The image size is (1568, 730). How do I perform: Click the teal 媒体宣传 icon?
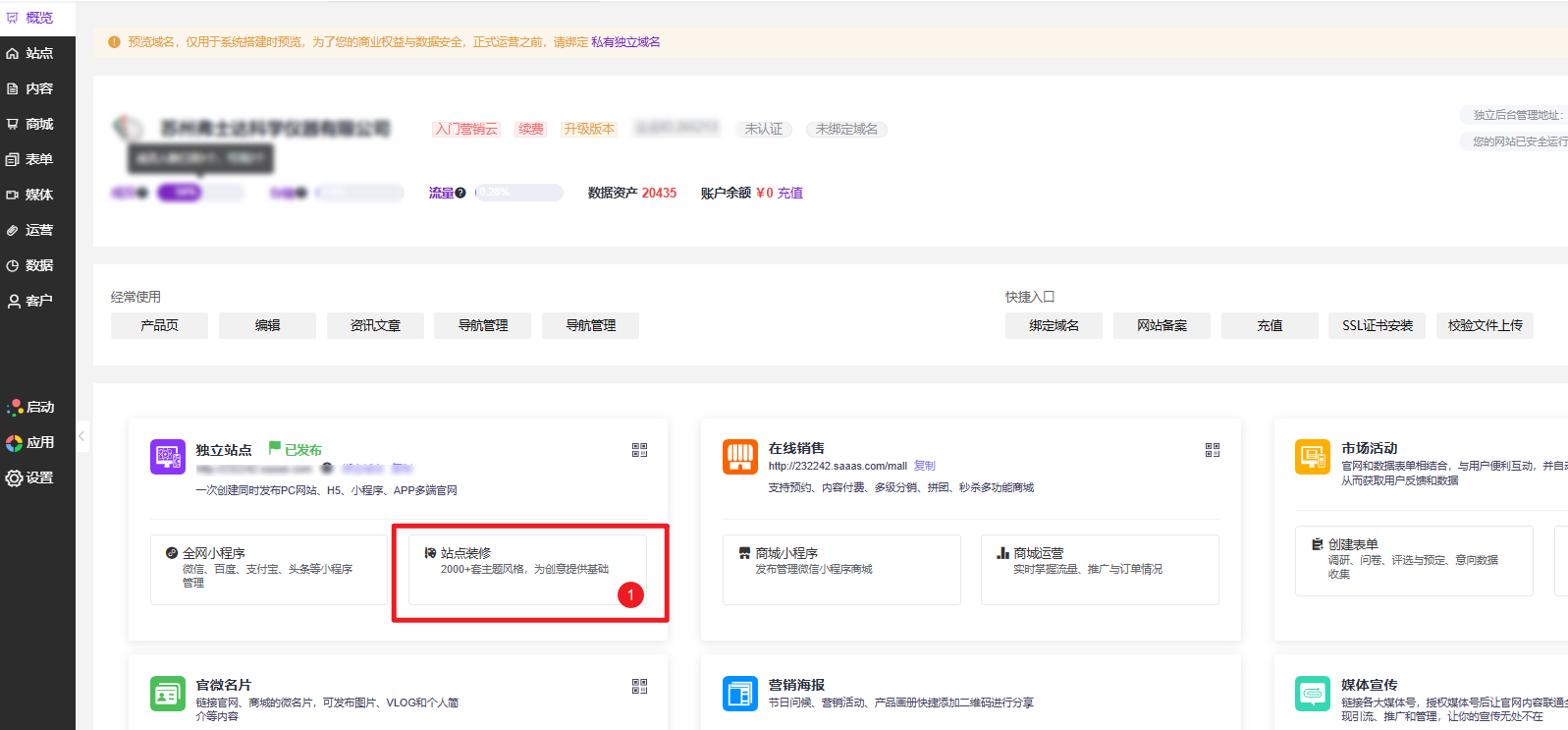[1312, 694]
